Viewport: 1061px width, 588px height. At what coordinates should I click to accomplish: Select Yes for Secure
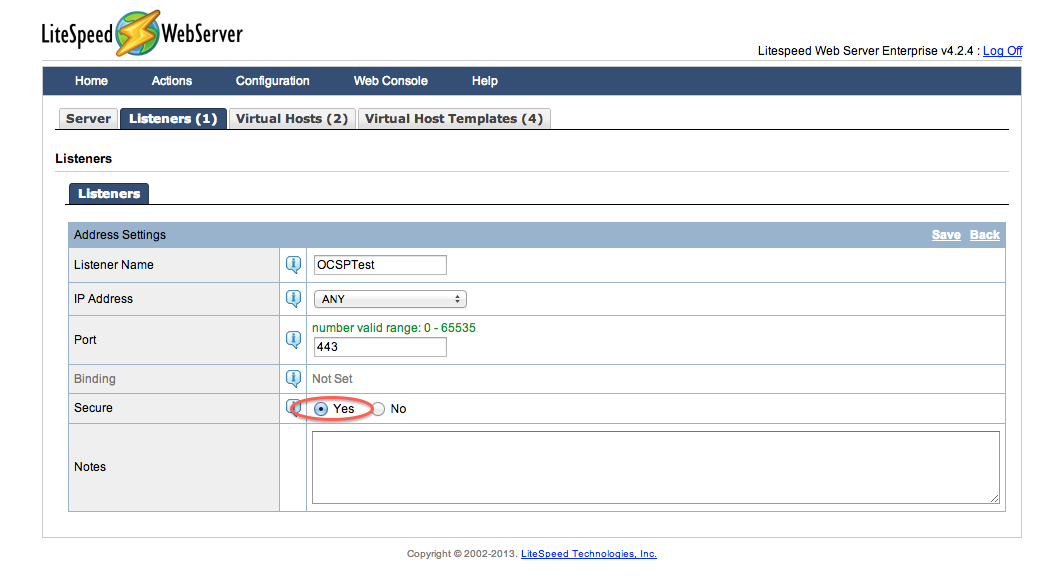click(x=321, y=409)
